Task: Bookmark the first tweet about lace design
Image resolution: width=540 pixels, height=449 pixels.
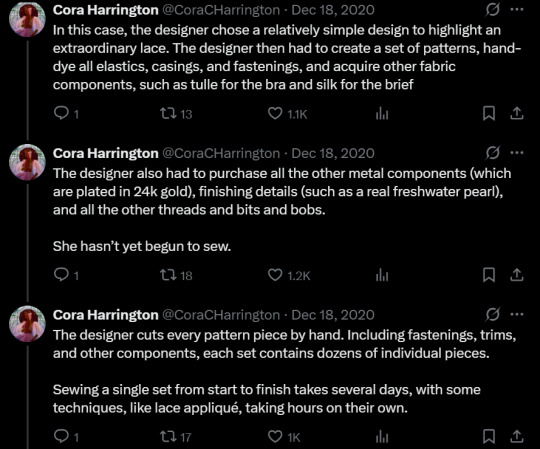Action: click(489, 113)
